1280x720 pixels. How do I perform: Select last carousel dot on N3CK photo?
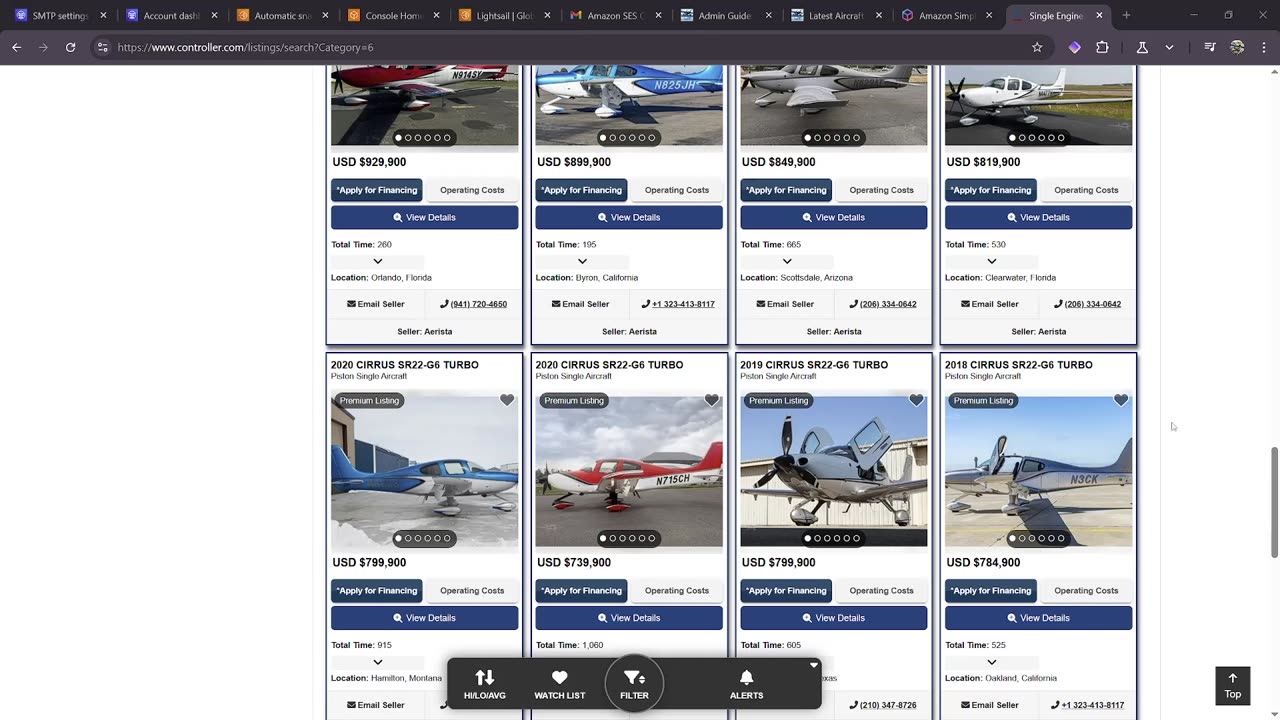click(1061, 538)
